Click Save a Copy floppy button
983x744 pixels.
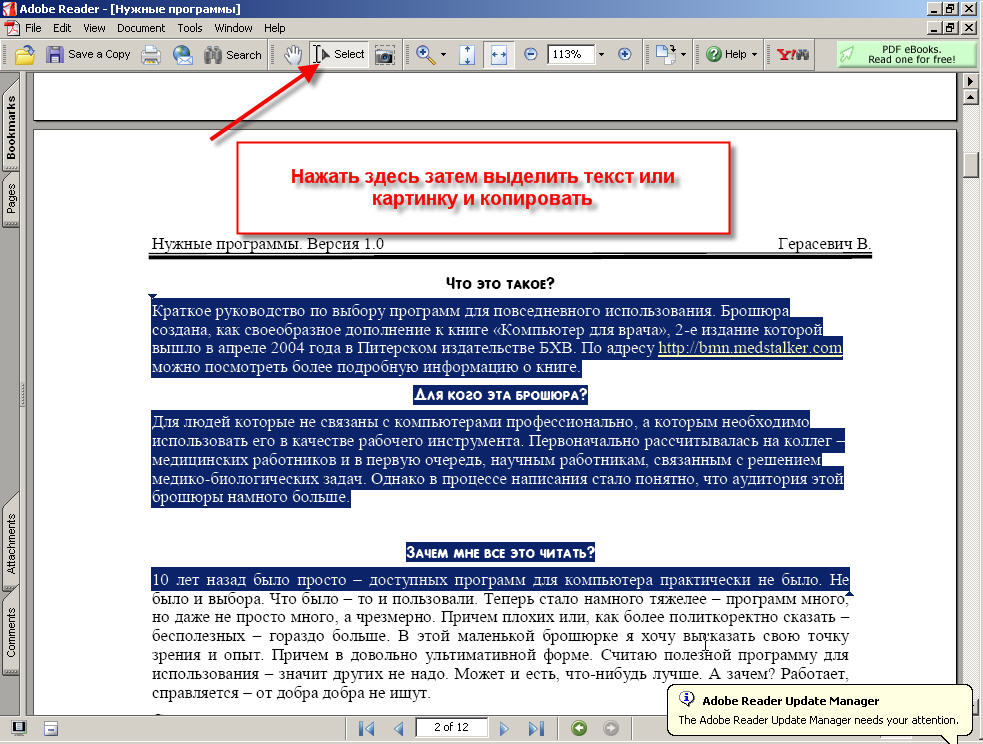tap(88, 55)
